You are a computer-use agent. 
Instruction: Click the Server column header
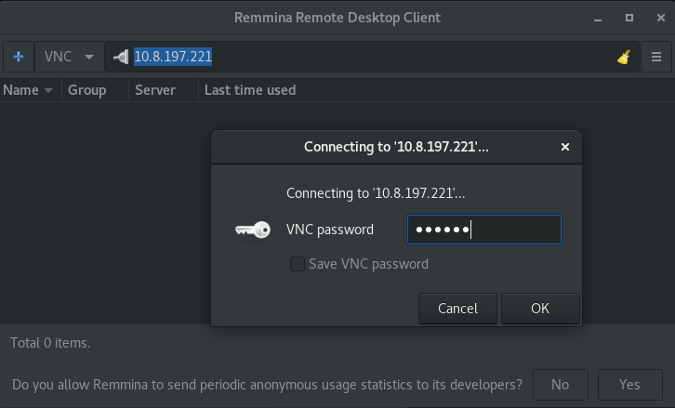point(155,90)
